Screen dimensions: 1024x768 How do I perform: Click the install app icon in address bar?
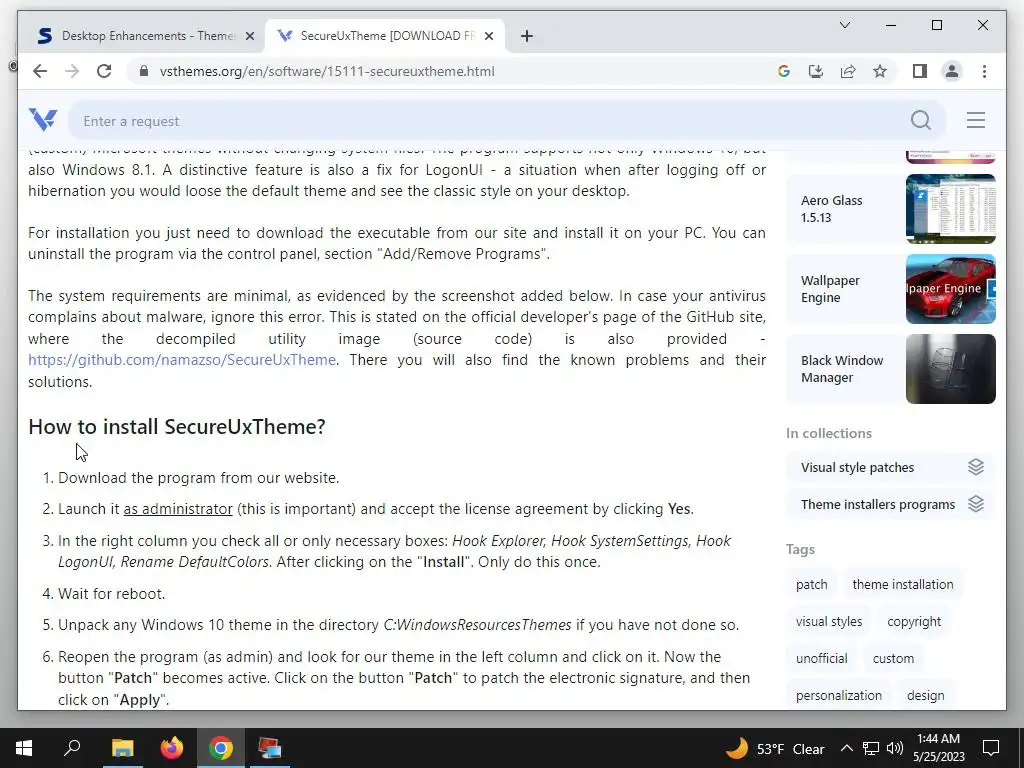[x=816, y=71]
